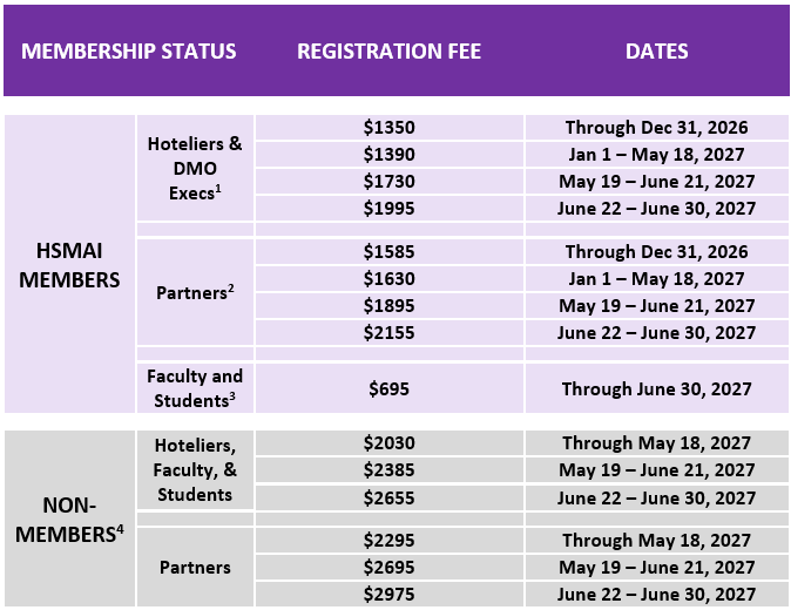791x610 pixels.
Task: Select the $2975 fee cell
Action: pos(389,594)
